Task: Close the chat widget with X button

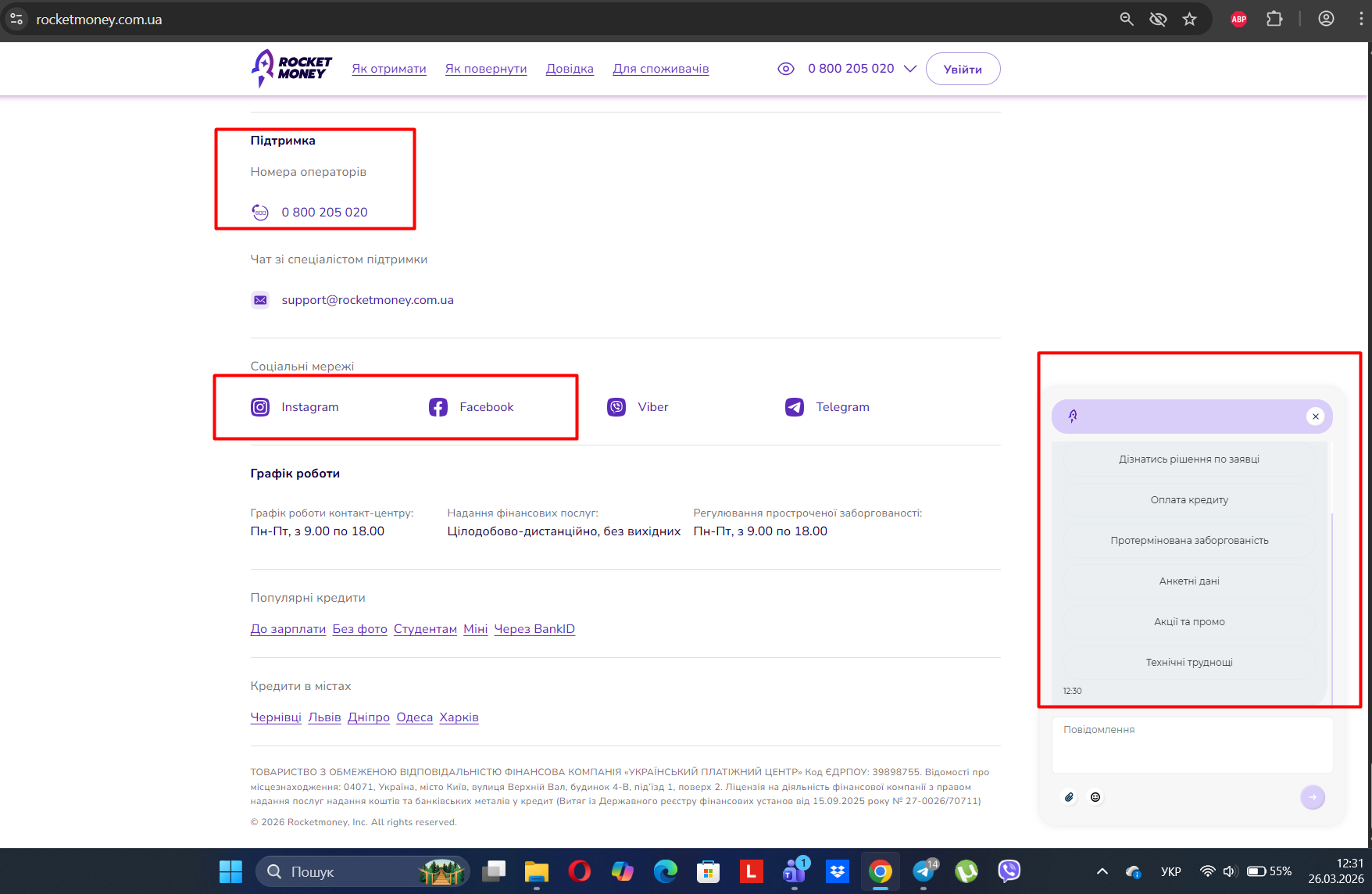Action: coord(1316,417)
